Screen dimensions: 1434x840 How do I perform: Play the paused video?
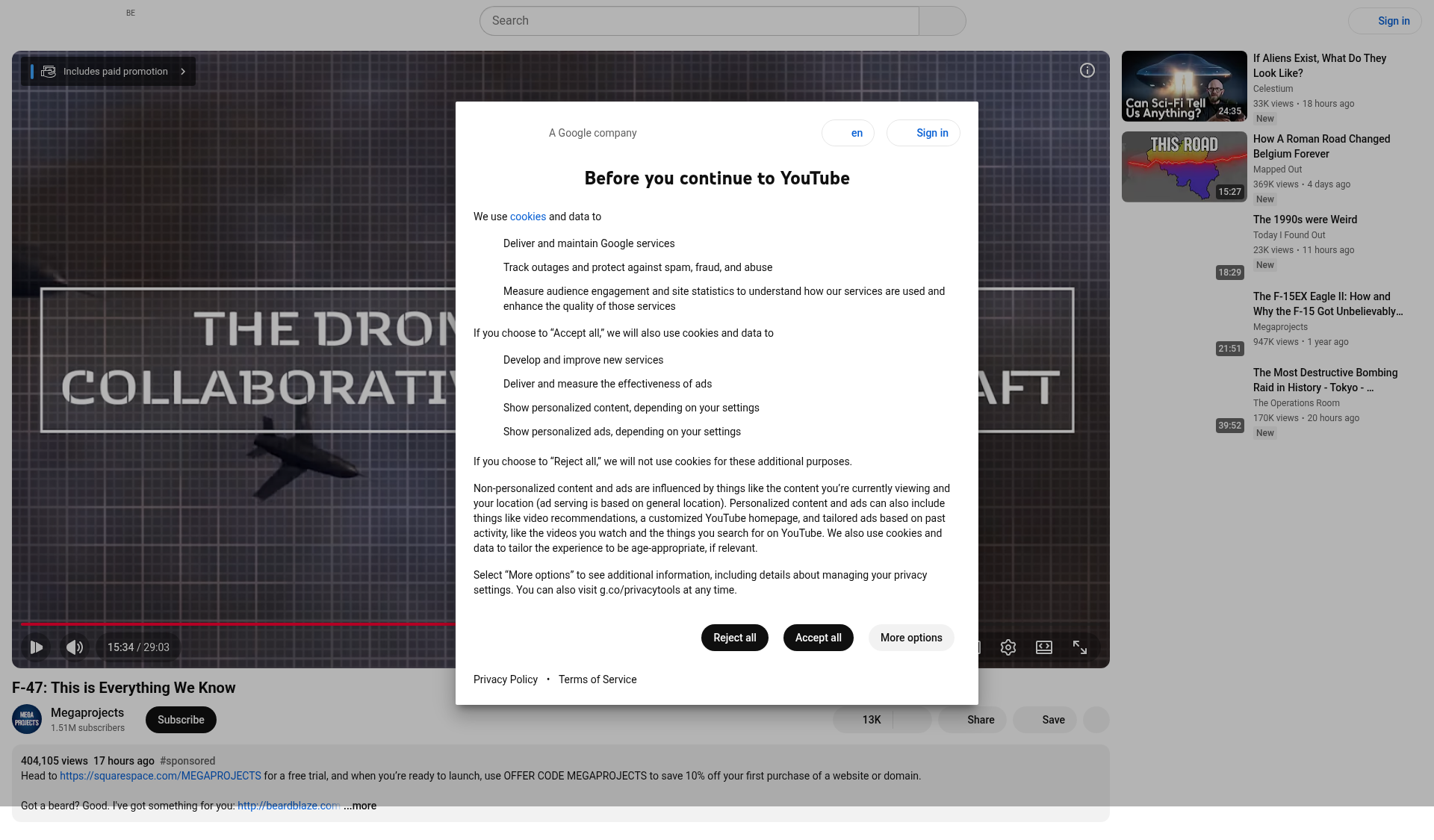[x=36, y=647]
